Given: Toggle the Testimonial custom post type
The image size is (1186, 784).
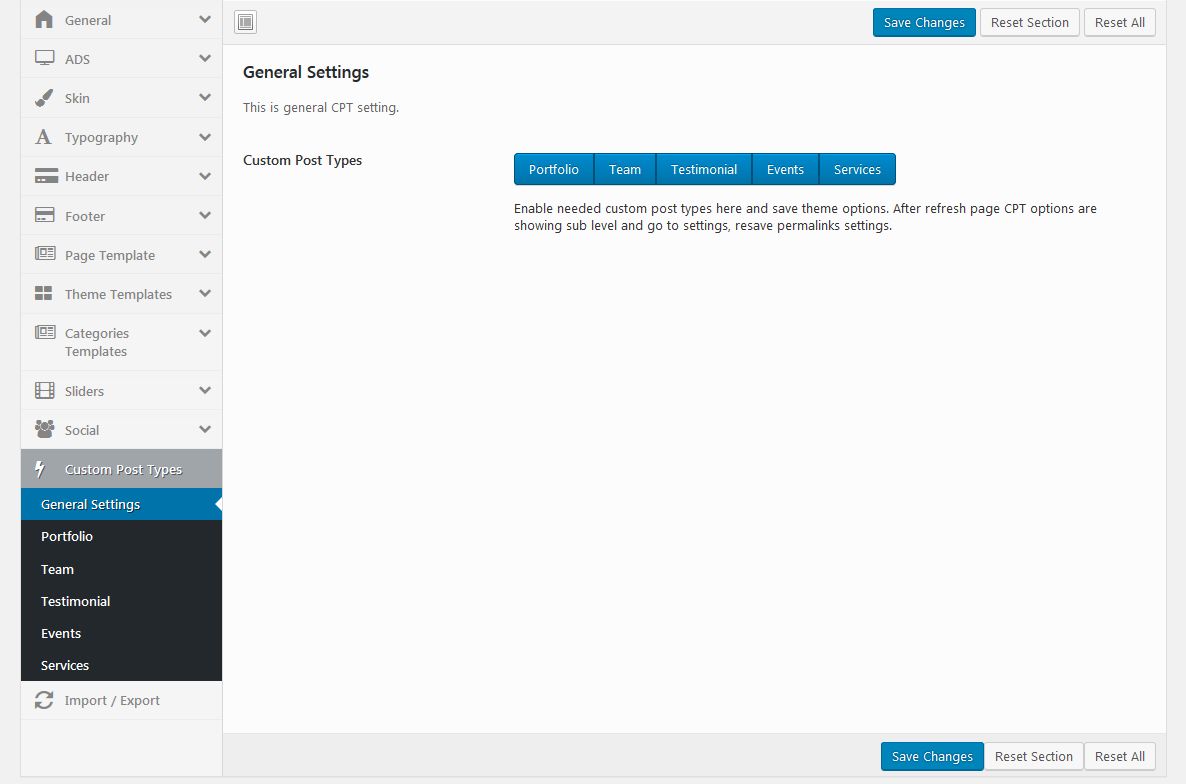Looking at the screenshot, I should coord(703,169).
